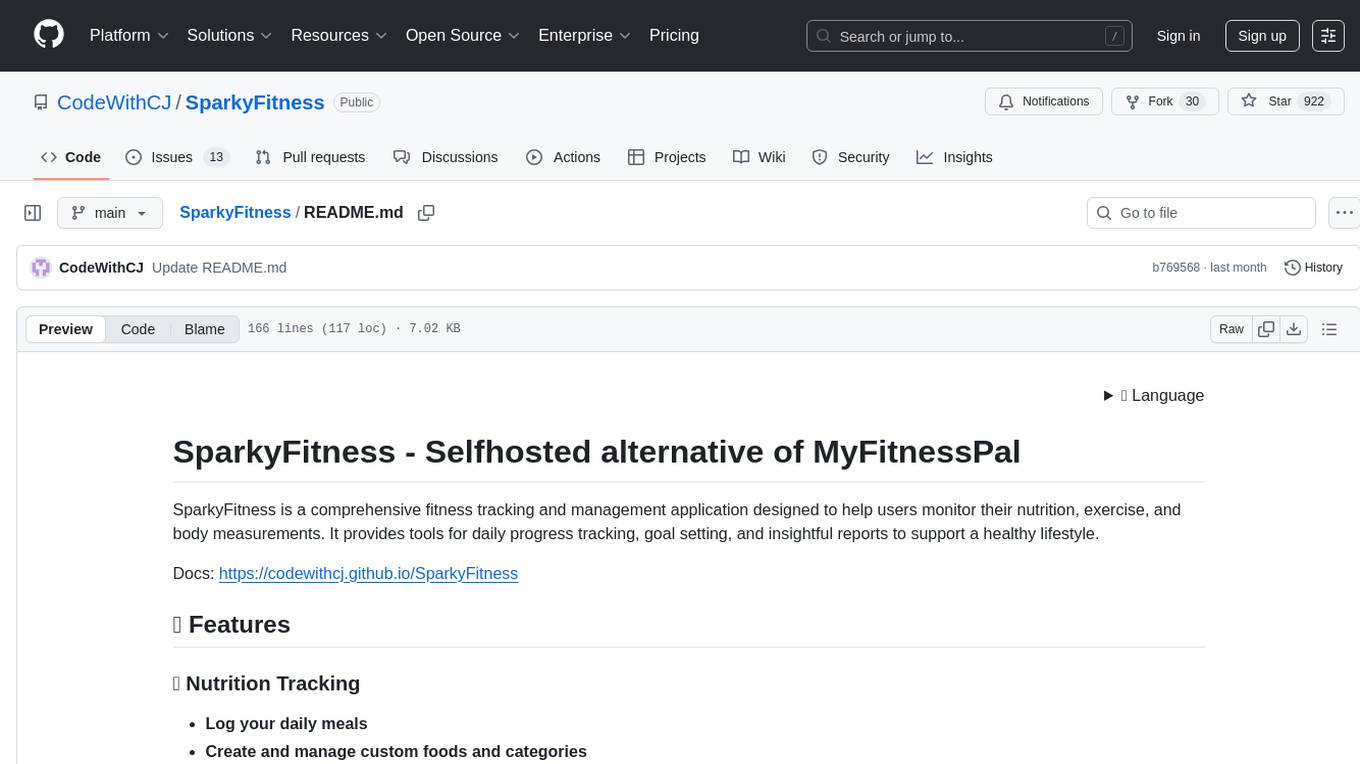Image resolution: width=1360 pixels, height=764 pixels.
Task: Click the SparkyFitness Selfhosted alternative title heading
Action: (x=597, y=452)
